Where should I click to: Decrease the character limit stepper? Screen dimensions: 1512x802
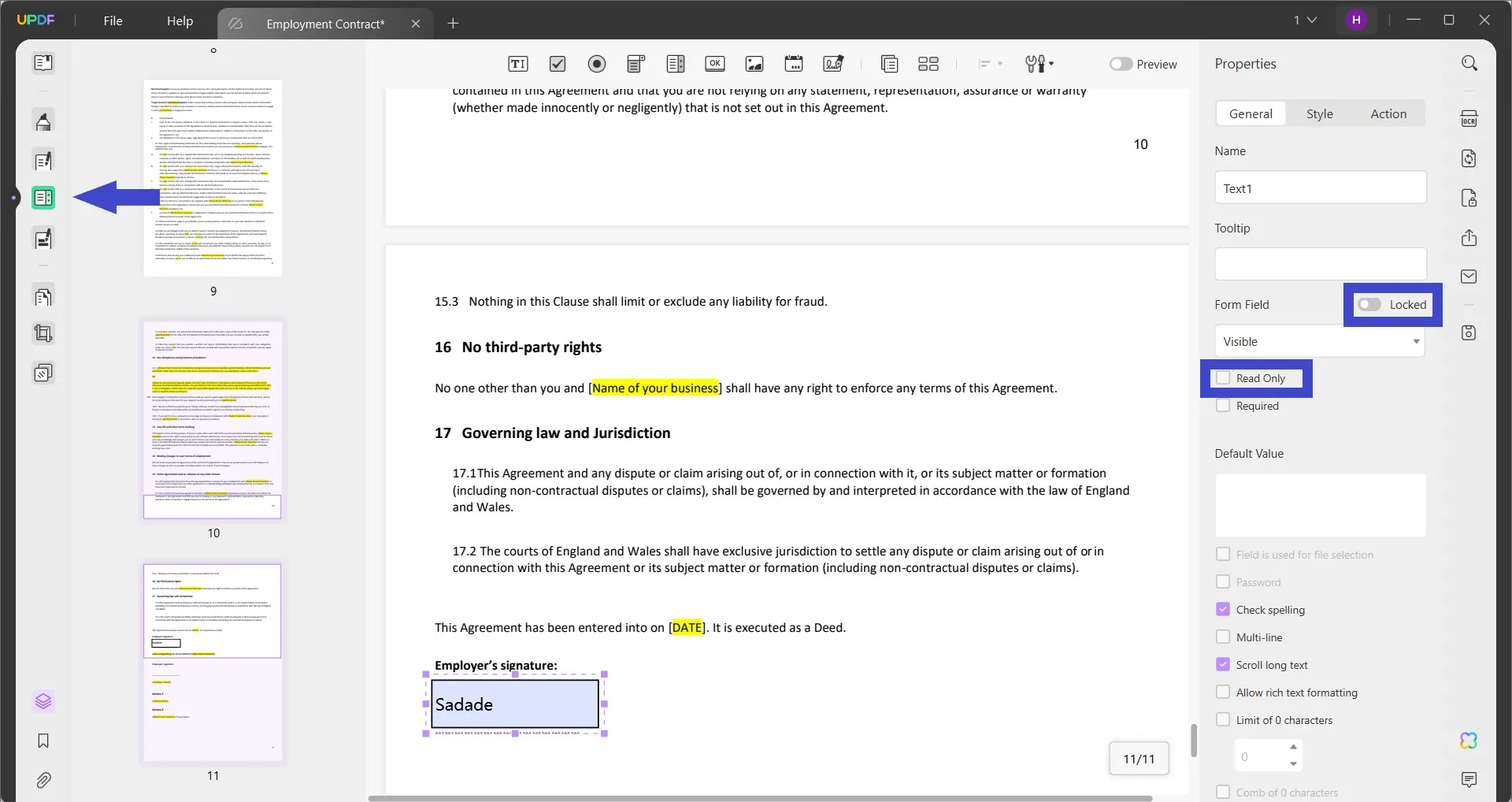[1293, 764]
